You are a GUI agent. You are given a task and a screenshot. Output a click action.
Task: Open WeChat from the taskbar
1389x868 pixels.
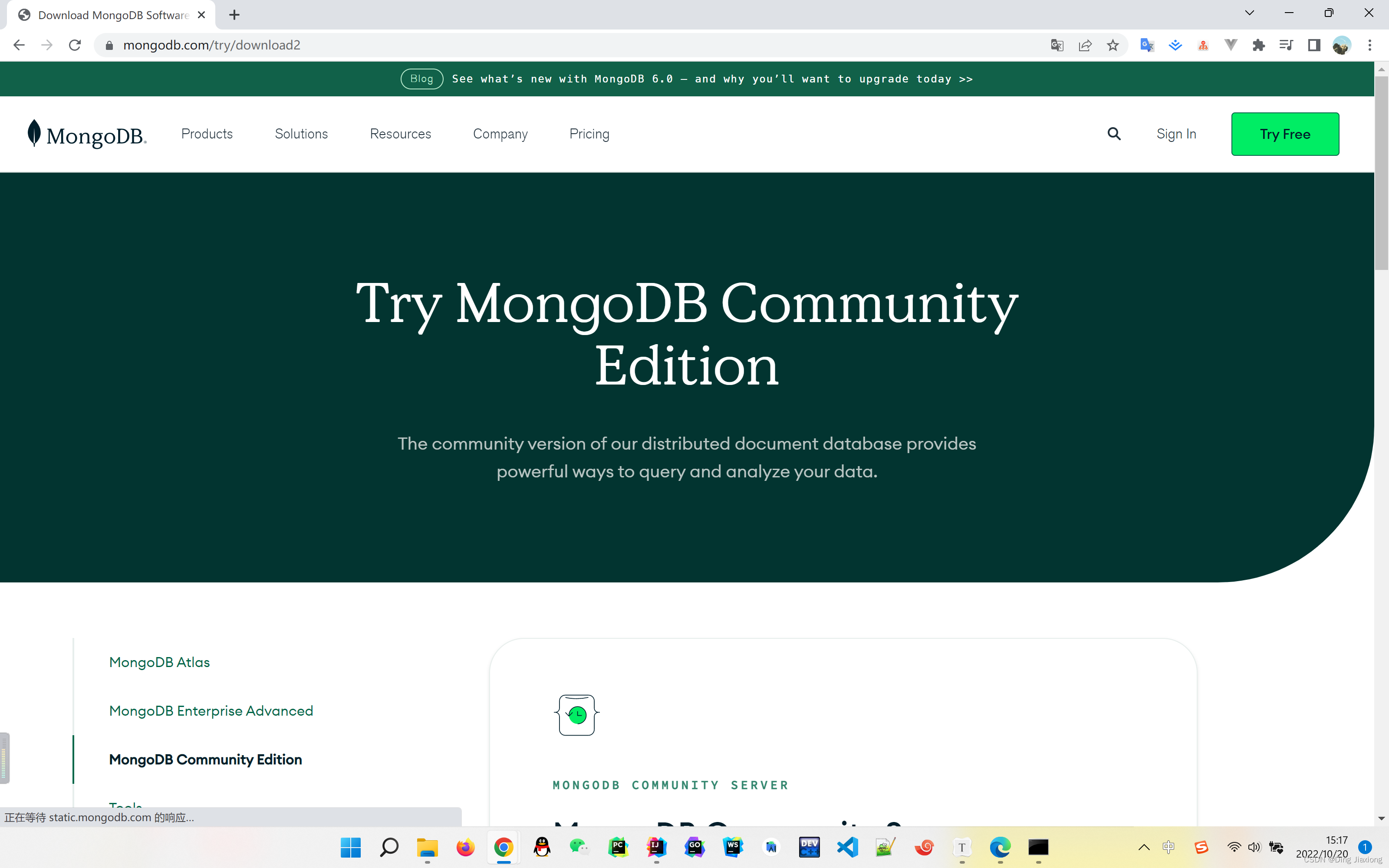(x=580, y=847)
